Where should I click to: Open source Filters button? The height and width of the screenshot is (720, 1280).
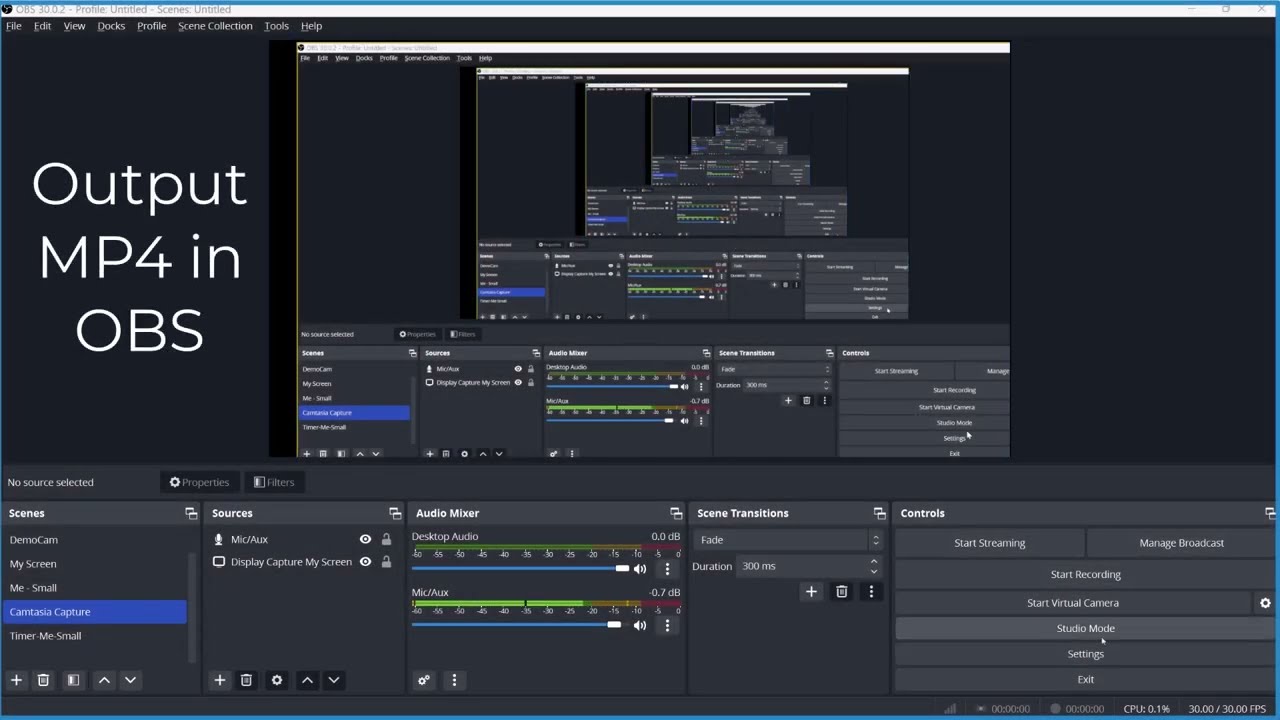point(274,482)
